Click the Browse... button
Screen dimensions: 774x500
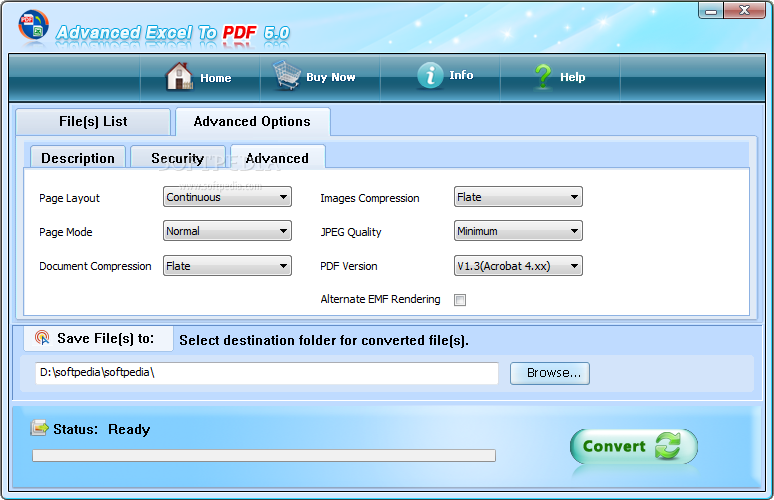tap(550, 373)
